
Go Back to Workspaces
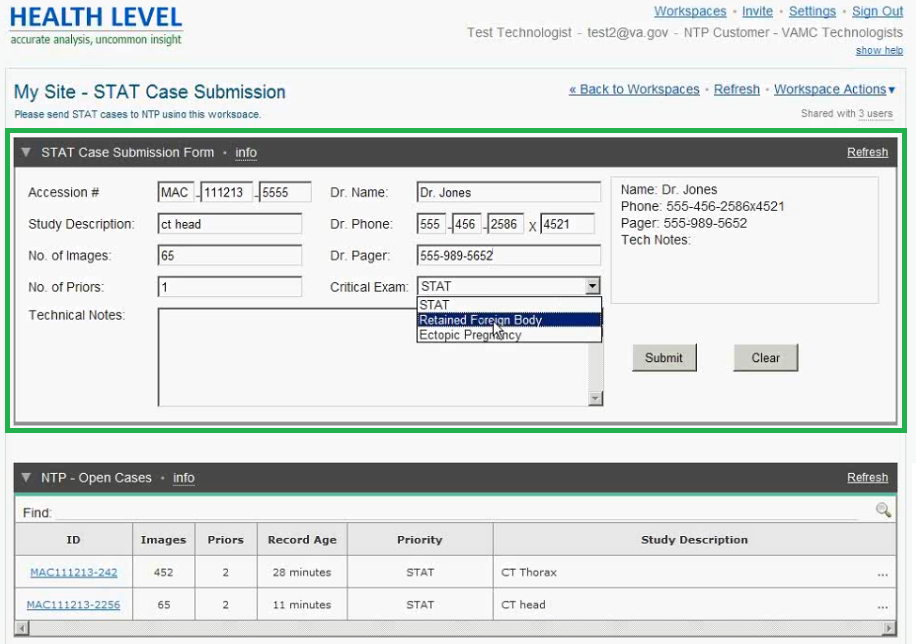pyautogui.click(x=634, y=89)
